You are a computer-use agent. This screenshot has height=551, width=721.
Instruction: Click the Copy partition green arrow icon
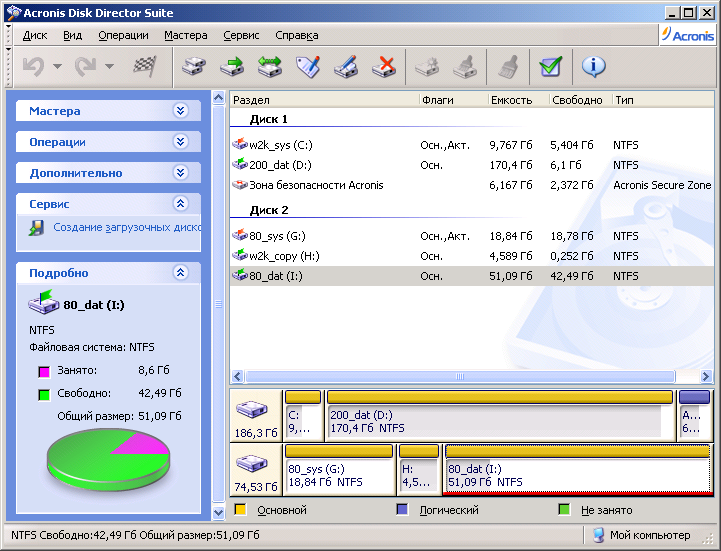pos(232,67)
